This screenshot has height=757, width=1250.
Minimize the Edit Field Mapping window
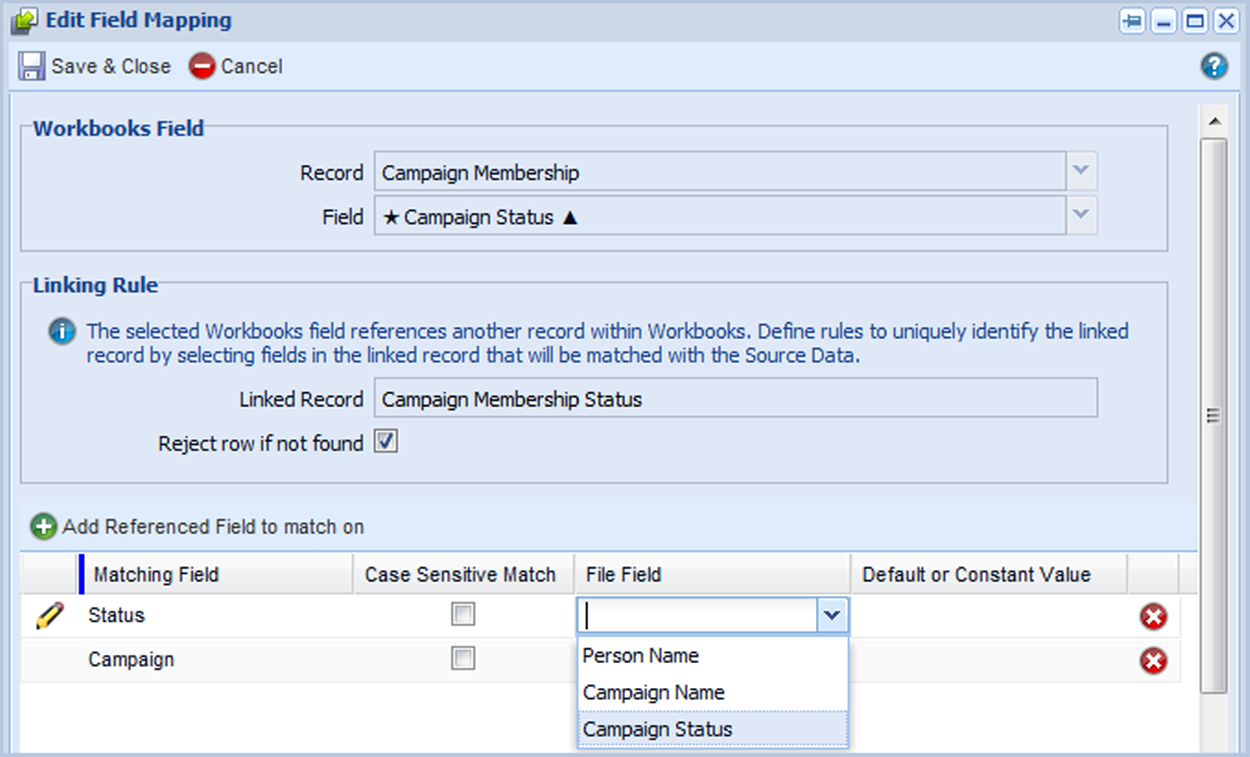[1163, 21]
